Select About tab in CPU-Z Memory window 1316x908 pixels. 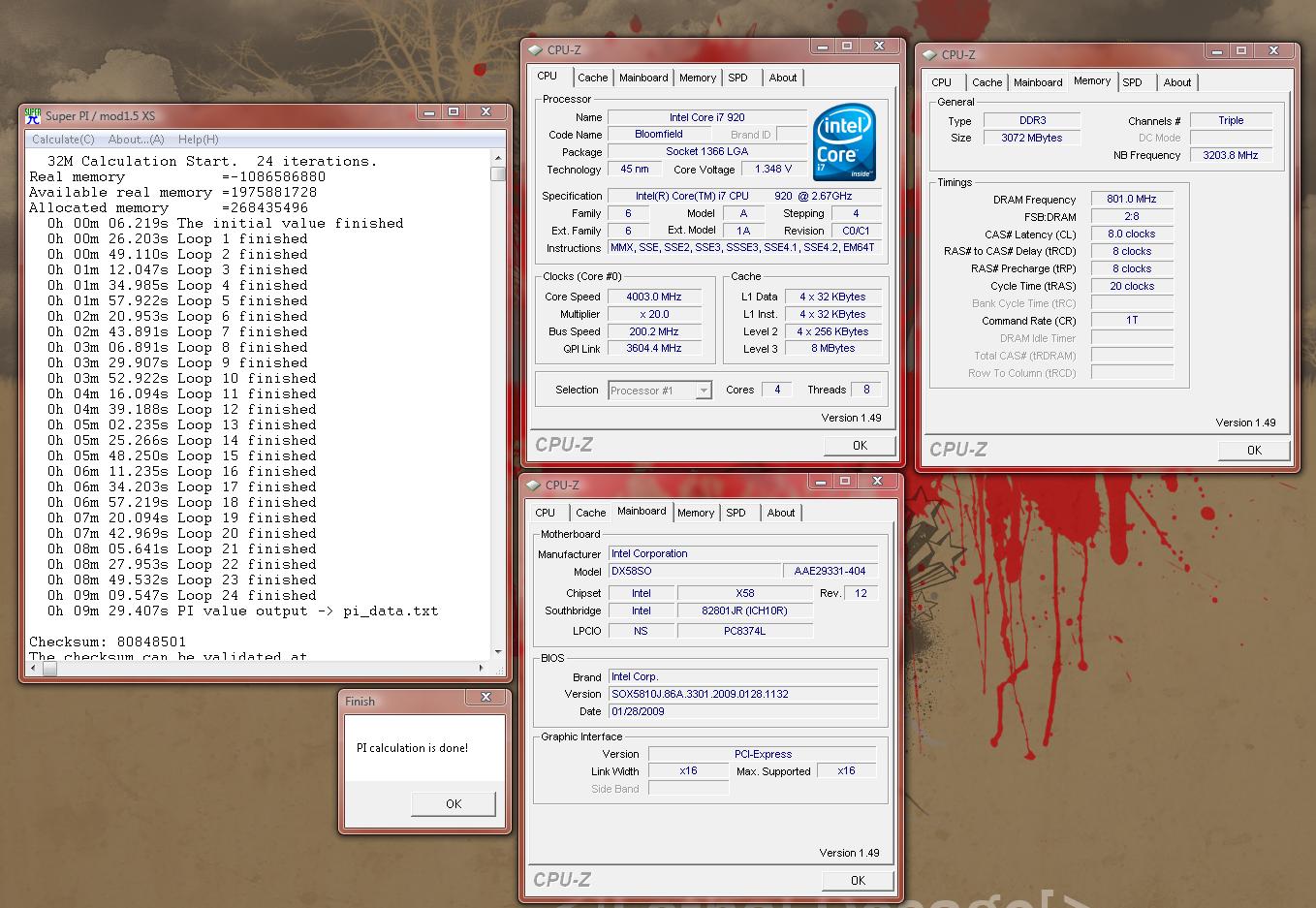1177,82
